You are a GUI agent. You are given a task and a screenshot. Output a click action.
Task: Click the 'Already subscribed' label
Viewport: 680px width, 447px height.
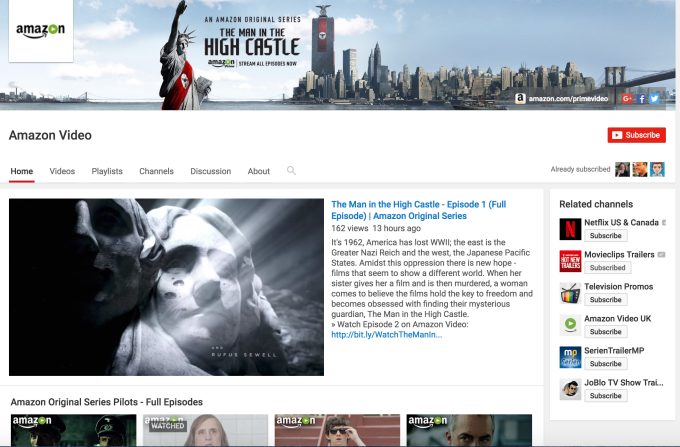click(580, 169)
